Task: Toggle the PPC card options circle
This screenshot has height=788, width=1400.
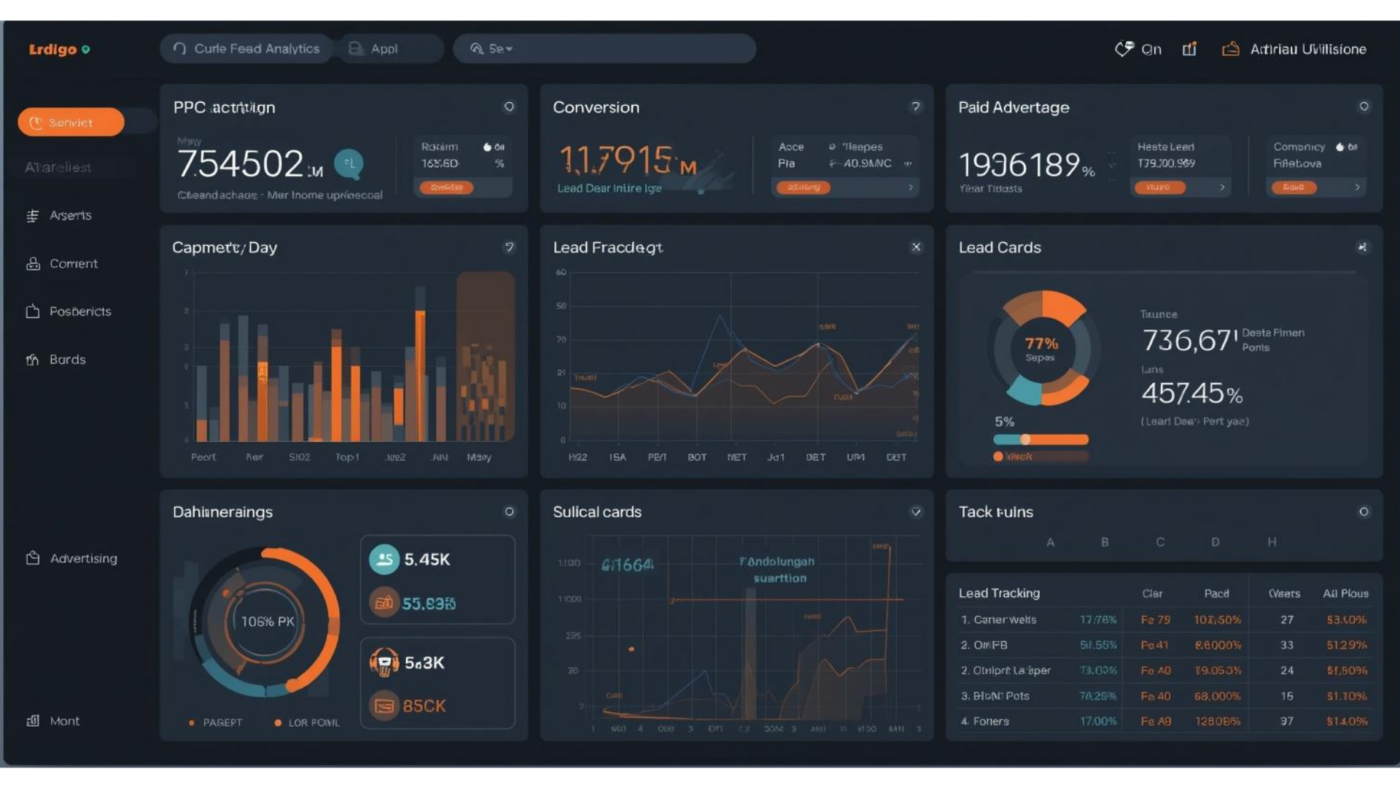Action: click(509, 106)
